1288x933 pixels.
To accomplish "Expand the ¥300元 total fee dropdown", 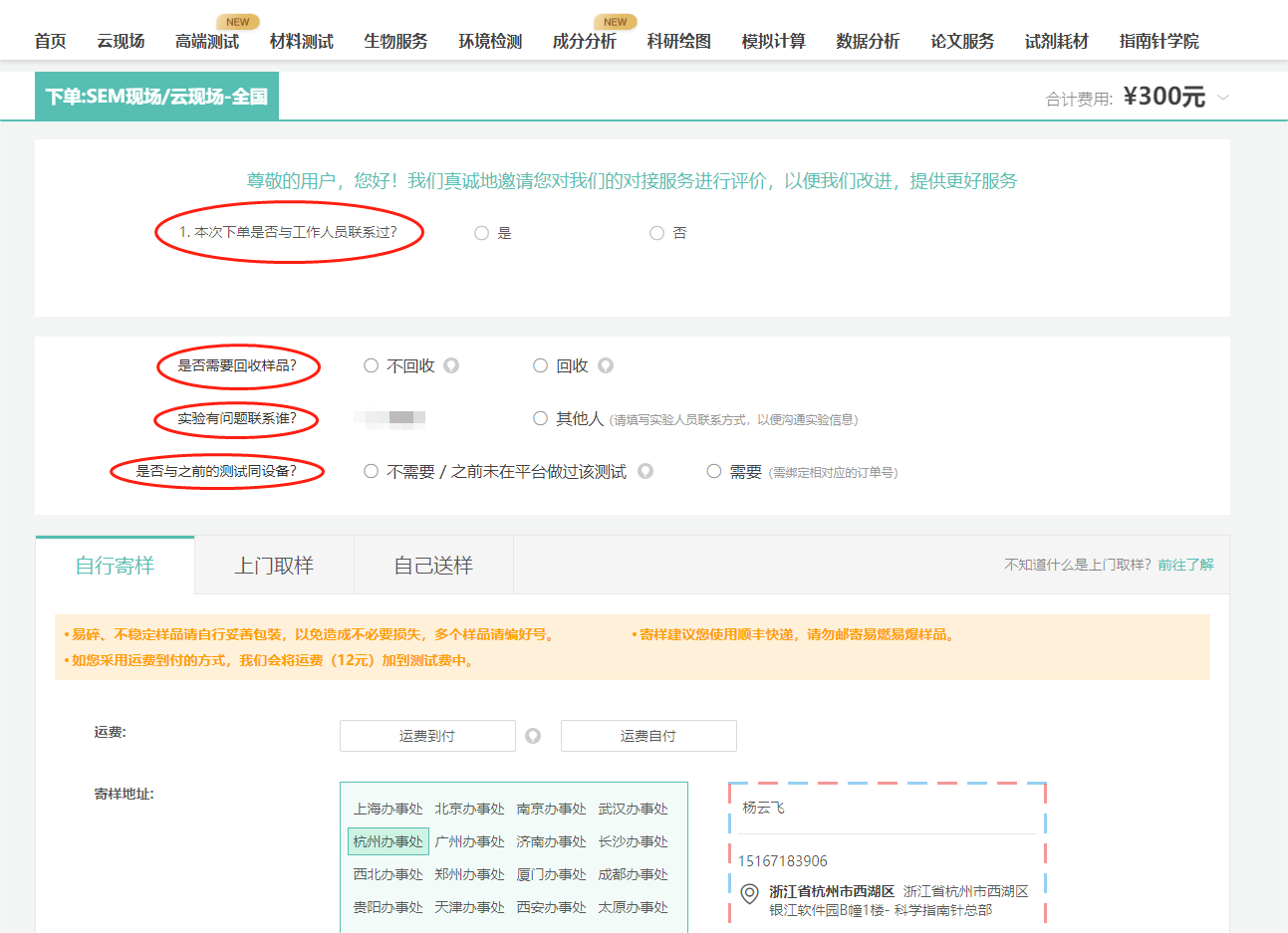I will click(x=1223, y=97).
